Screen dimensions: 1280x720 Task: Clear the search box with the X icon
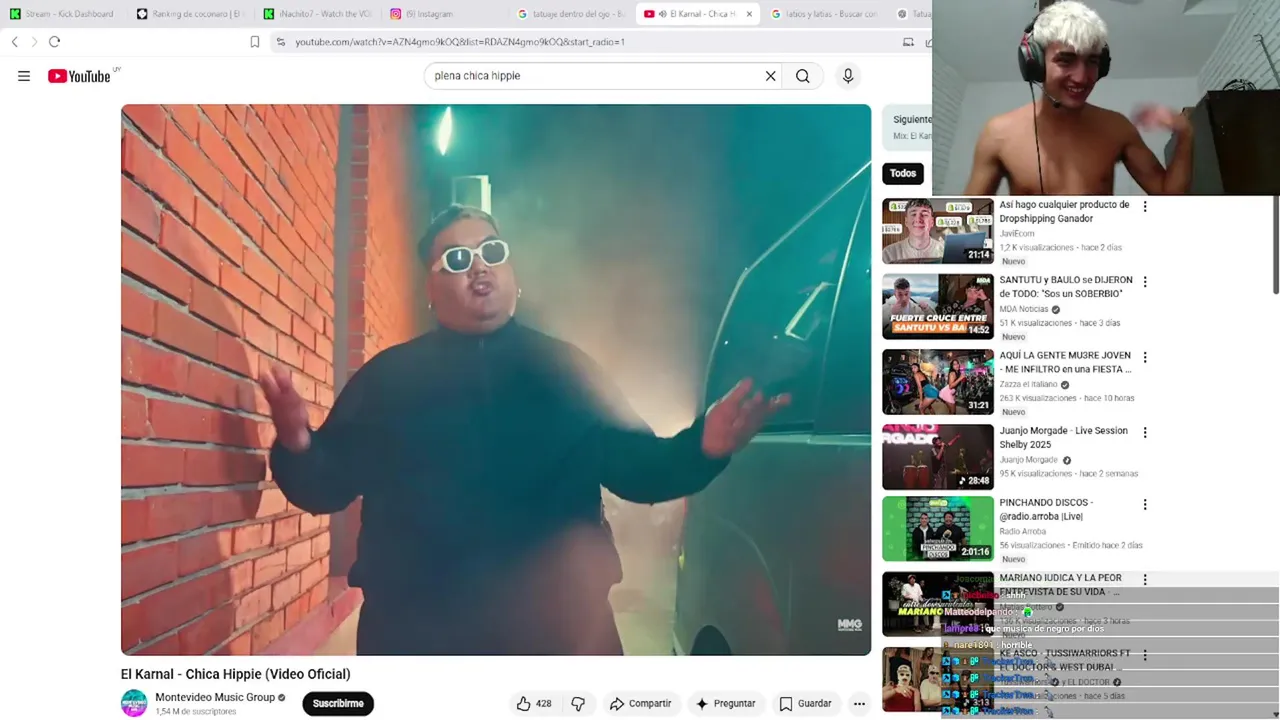770,76
